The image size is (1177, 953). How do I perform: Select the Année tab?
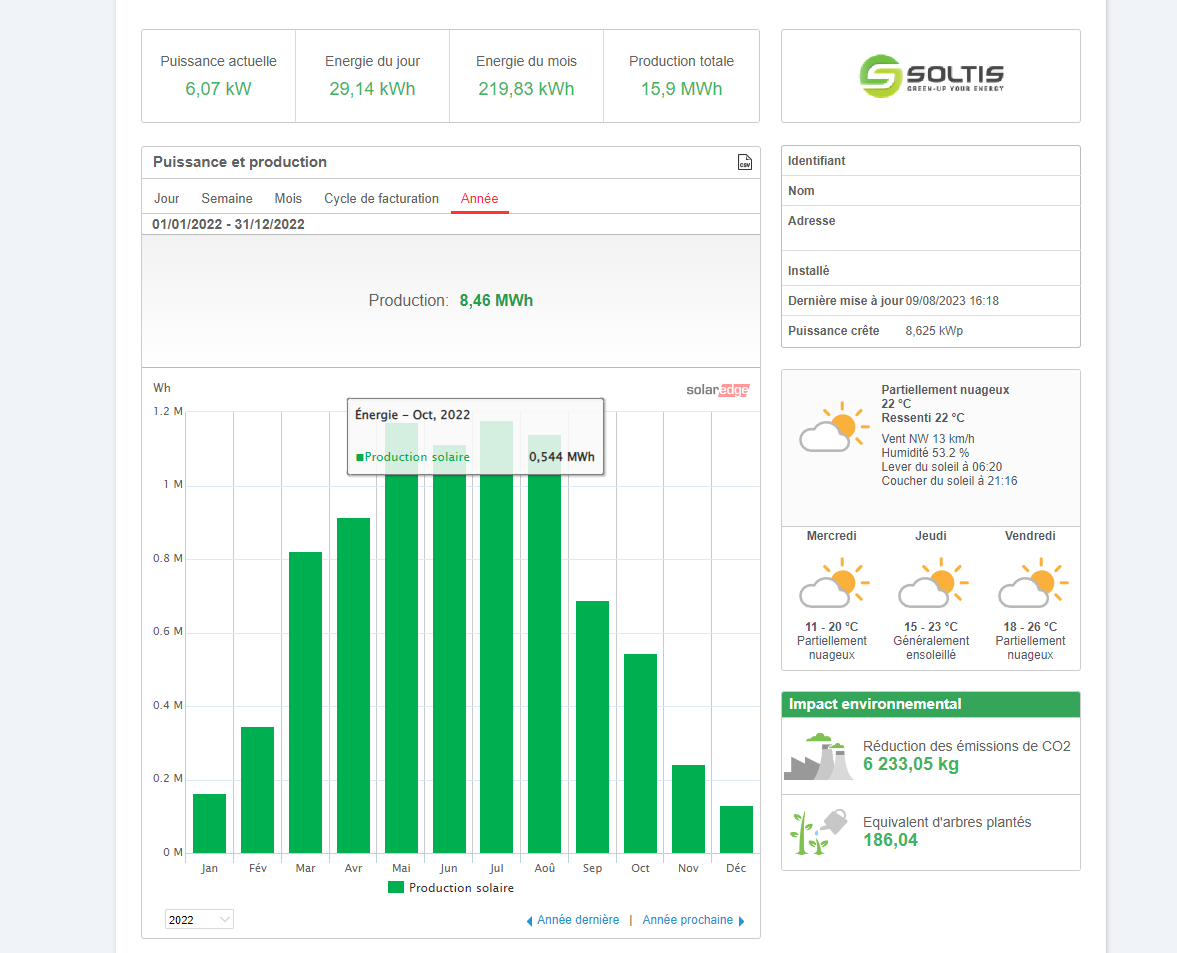(479, 199)
